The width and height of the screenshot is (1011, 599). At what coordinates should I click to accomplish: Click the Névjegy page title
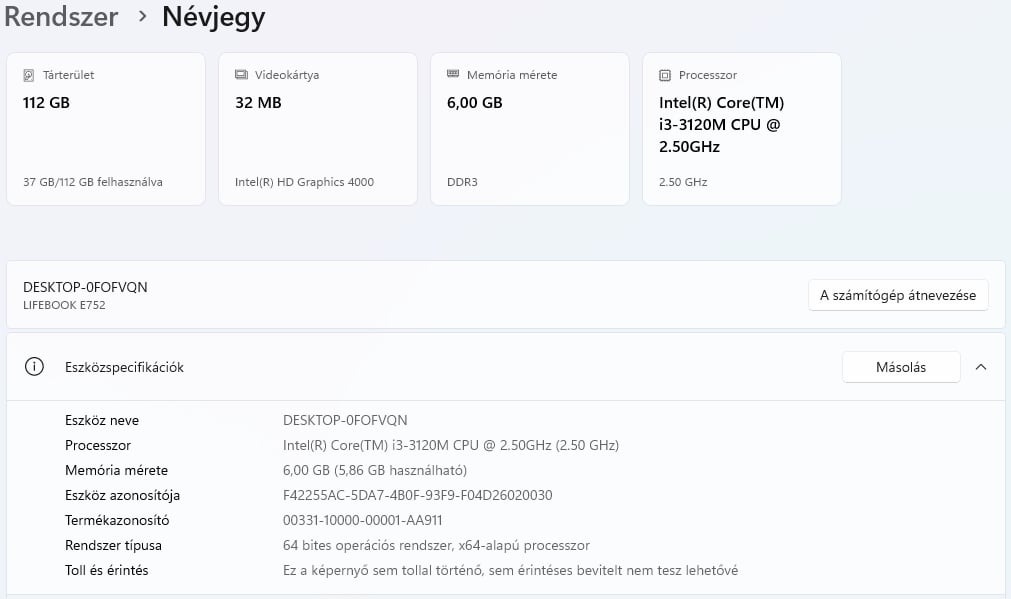click(214, 17)
